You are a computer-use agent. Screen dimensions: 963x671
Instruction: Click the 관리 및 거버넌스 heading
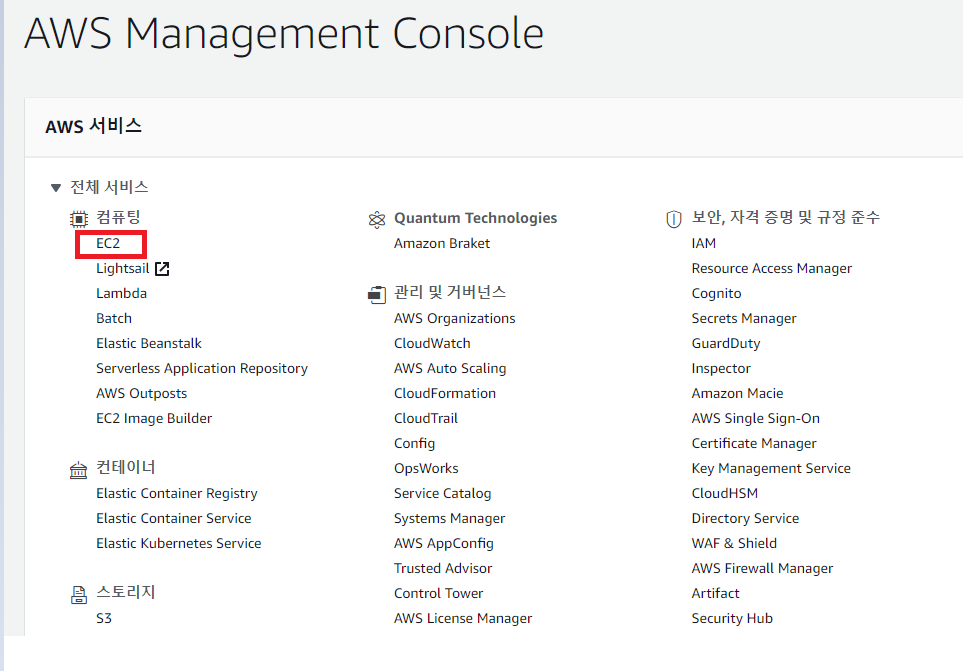click(x=450, y=293)
